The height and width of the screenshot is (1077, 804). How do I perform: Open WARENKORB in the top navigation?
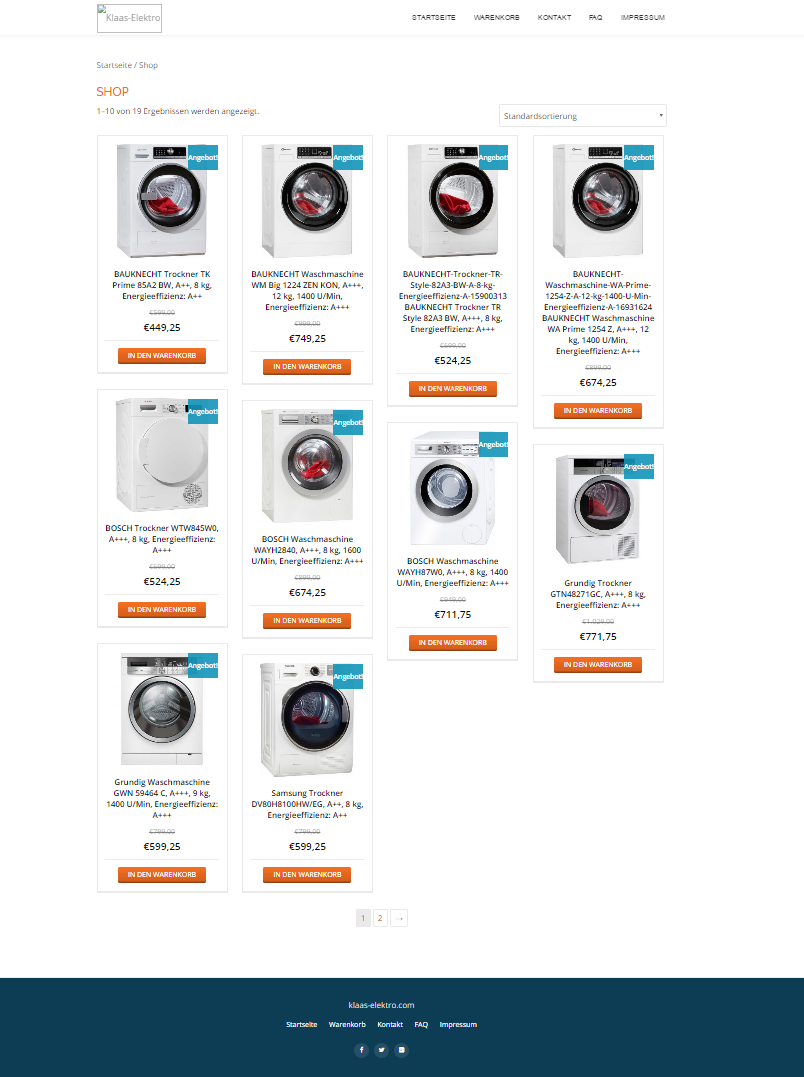(496, 17)
